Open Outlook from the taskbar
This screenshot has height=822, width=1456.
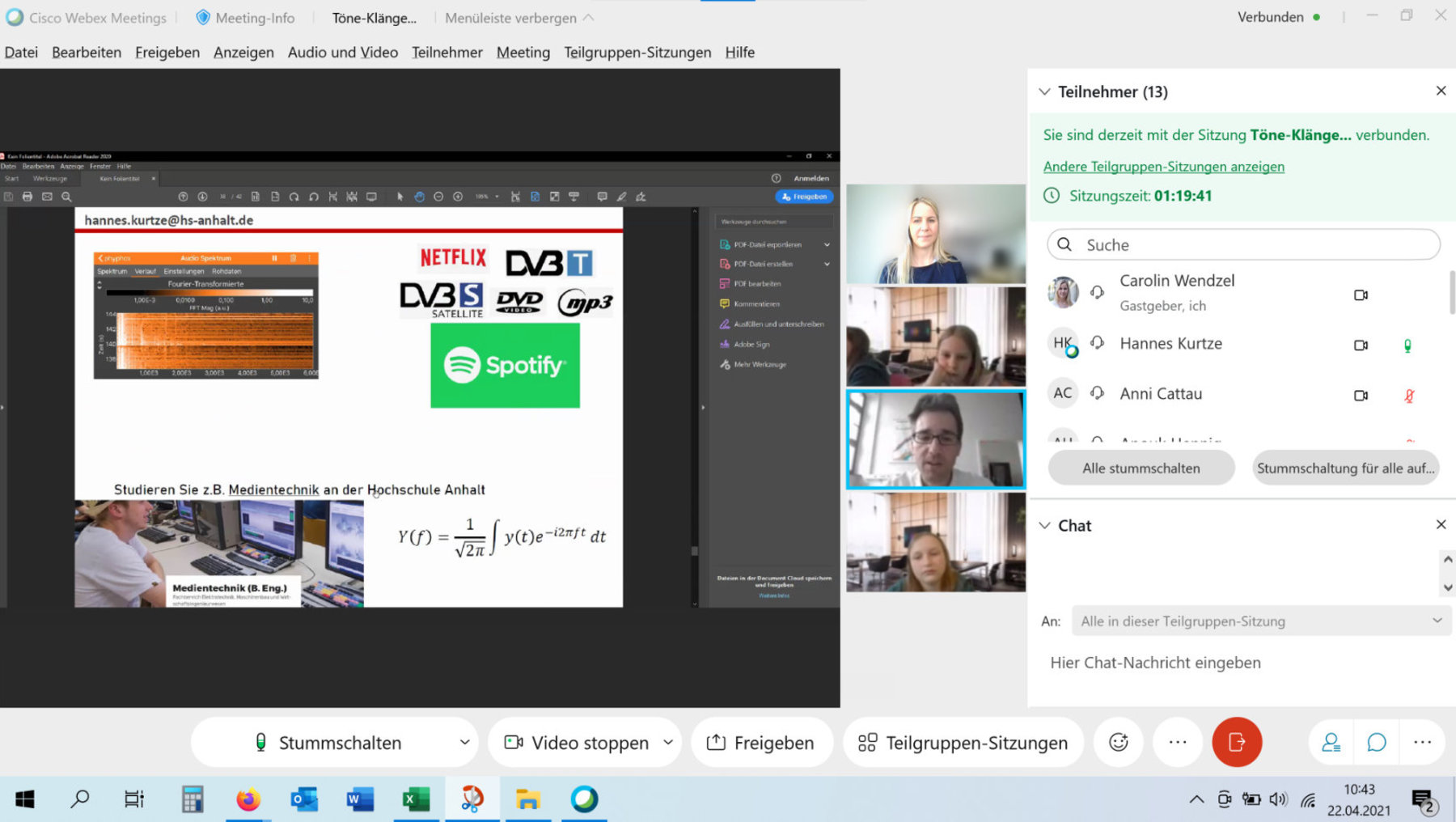click(304, 799)
